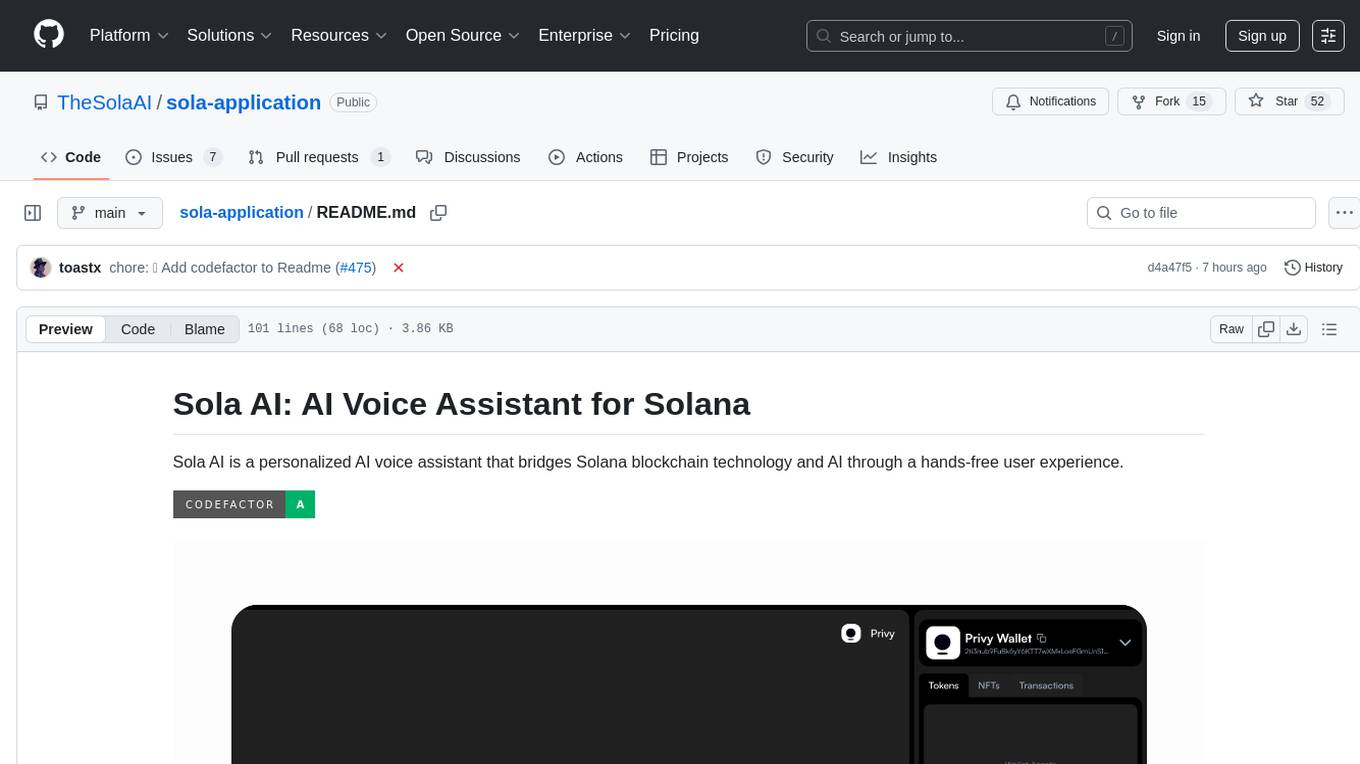Open the README outline list icon

1329,329
